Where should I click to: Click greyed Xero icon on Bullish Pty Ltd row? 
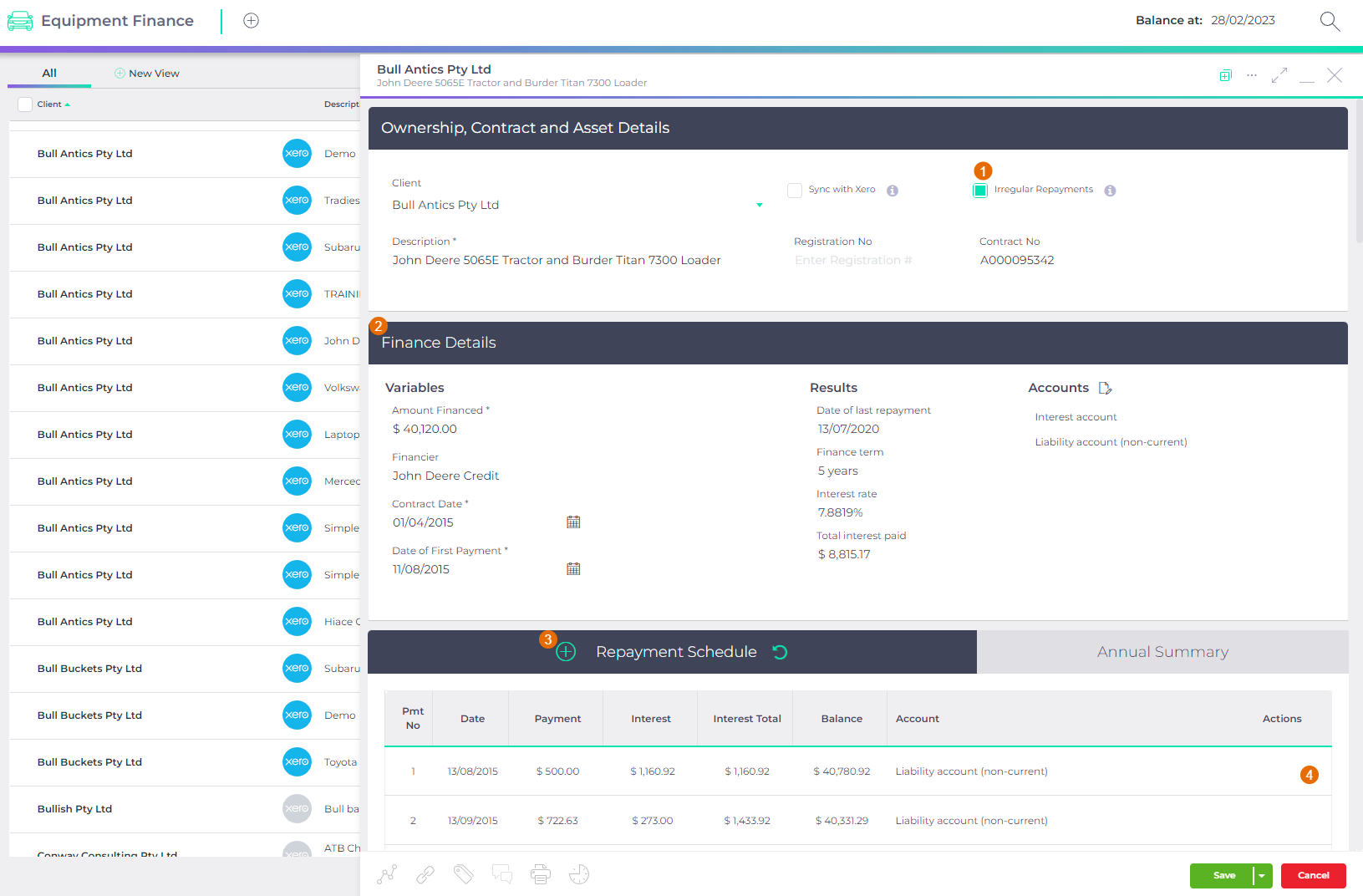click(297, 809)
